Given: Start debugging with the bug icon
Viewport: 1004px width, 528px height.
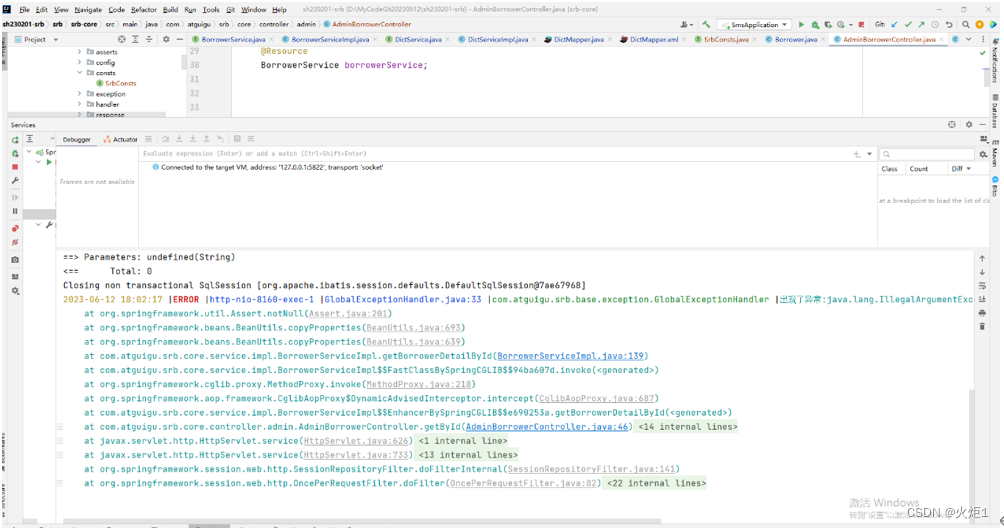Looking at the screenshot, I should pyautogui.click(x=815, y=24).
